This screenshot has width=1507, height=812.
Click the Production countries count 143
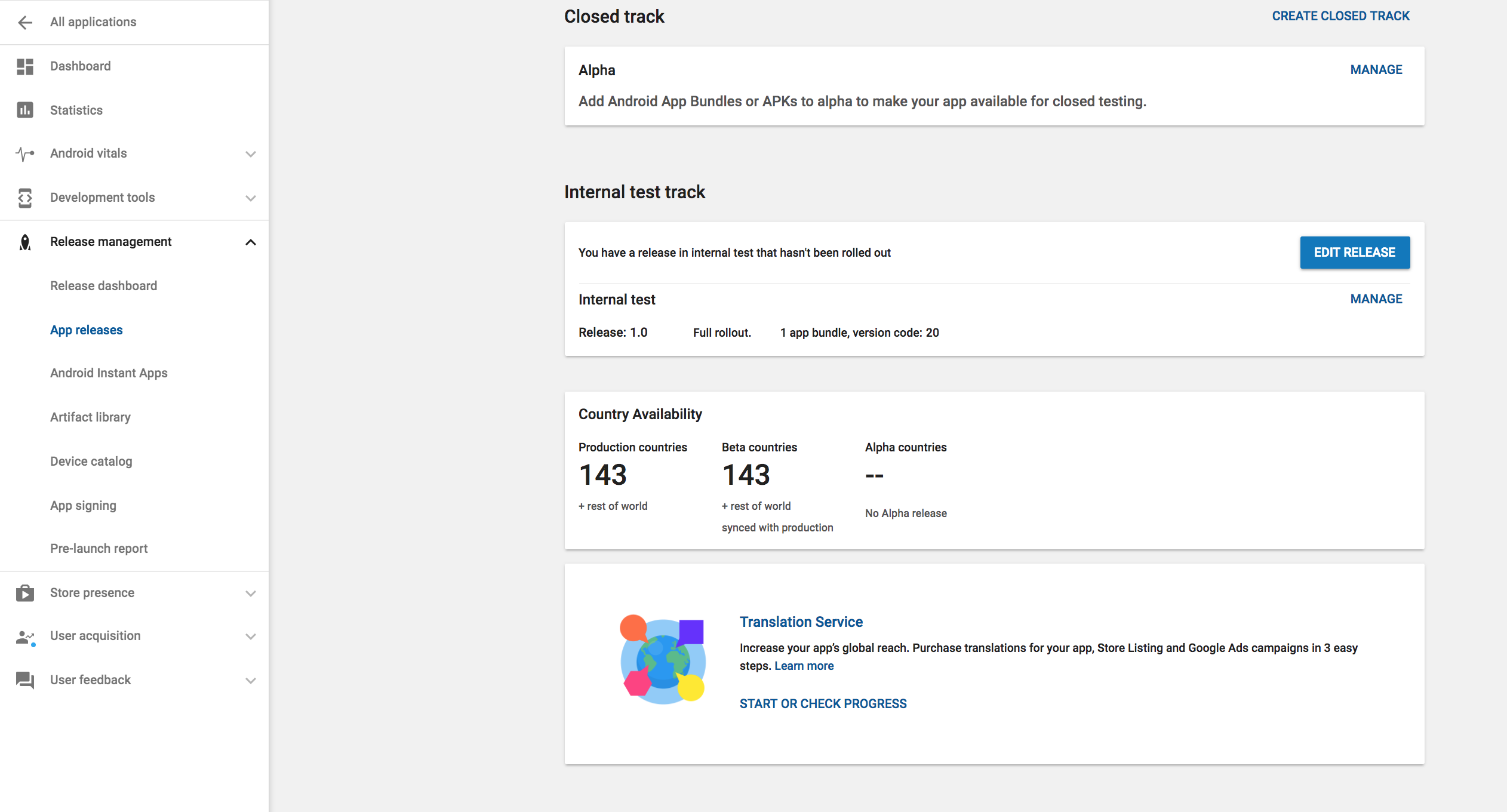602,475
